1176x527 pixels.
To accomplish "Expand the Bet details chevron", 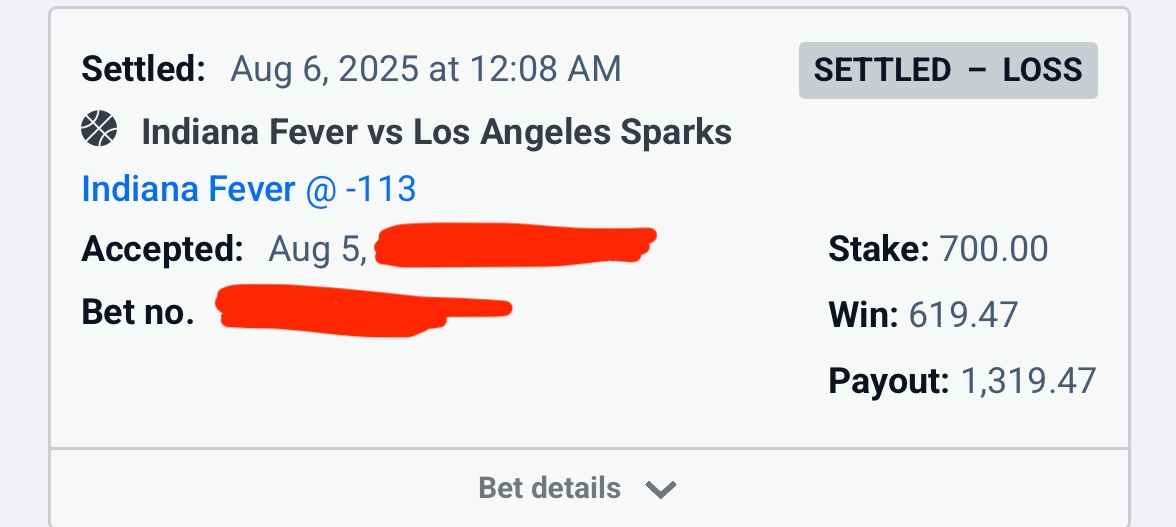I will pyautogui.click(x=661, y=489).
